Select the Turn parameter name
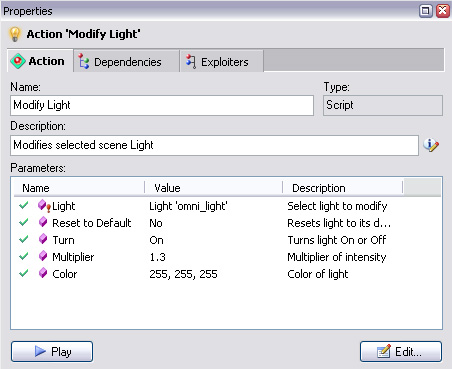 point(63,240)
